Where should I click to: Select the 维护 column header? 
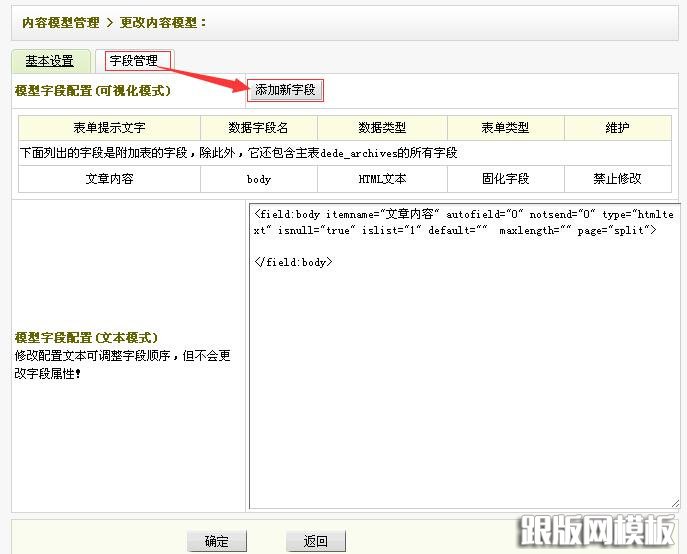pos(618,128)
